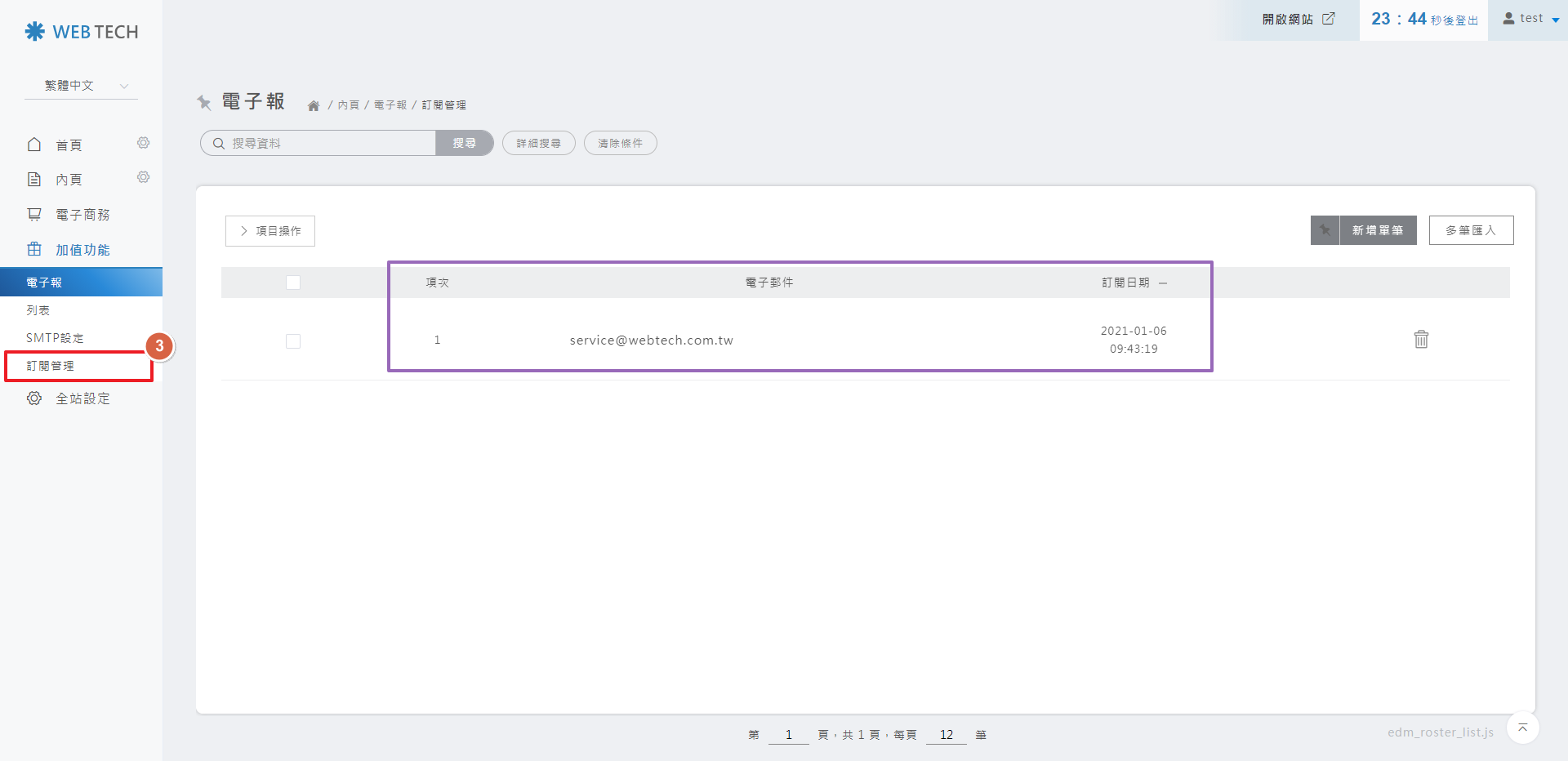The width and height of the screenshot is (1568, 761).
Task: Click the gear icon beside 首頁
Action: (143, 143)
